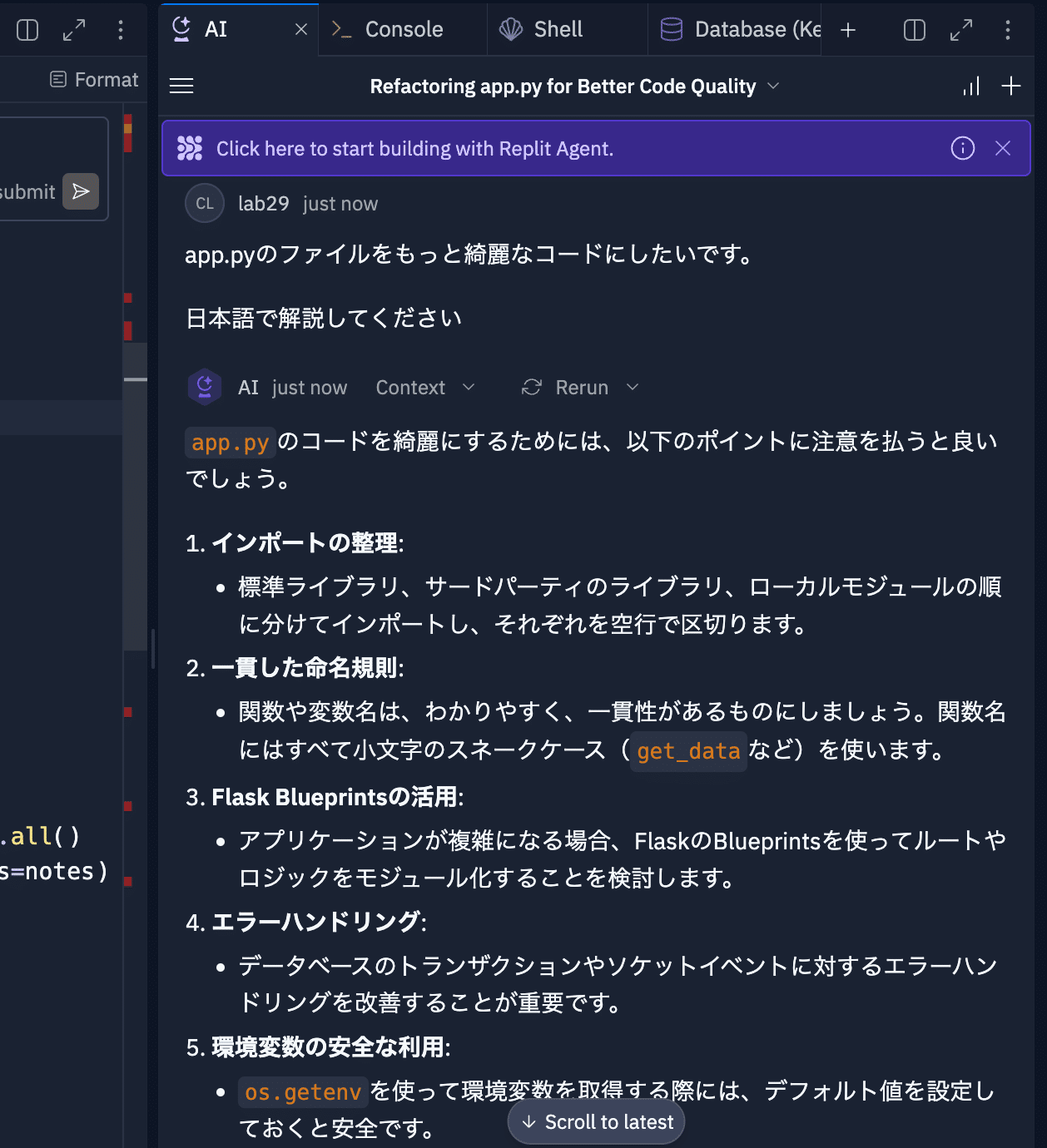Toggle split layout in left editor pane

(x=27, y=30)
